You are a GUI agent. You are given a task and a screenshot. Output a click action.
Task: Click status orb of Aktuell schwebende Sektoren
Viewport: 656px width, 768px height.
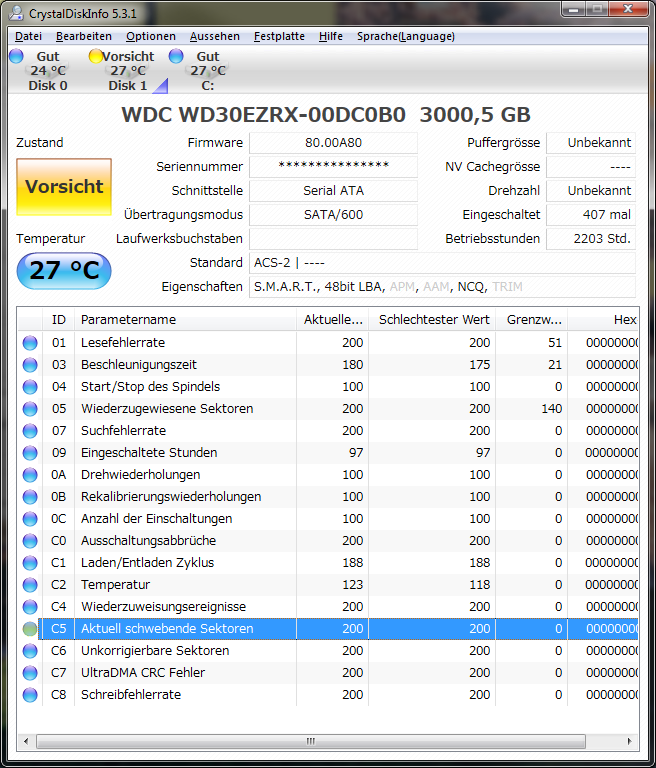click(30, 629)
